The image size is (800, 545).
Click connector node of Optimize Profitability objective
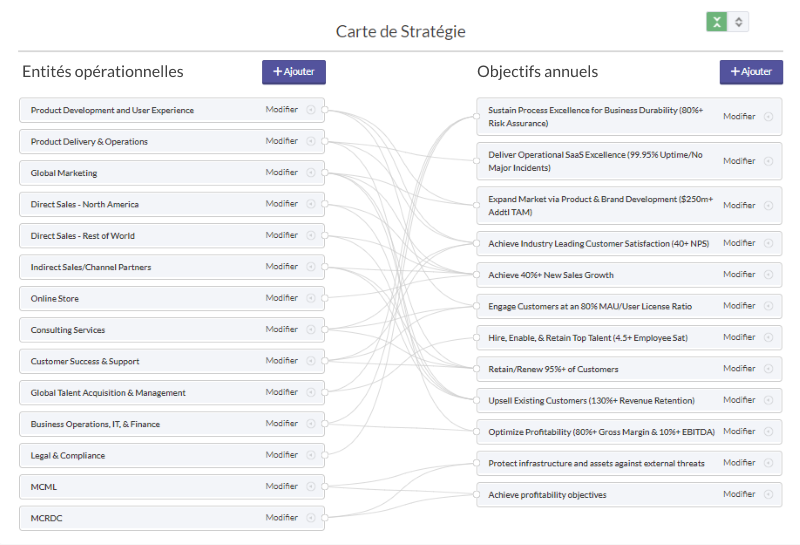click(476, 432)
